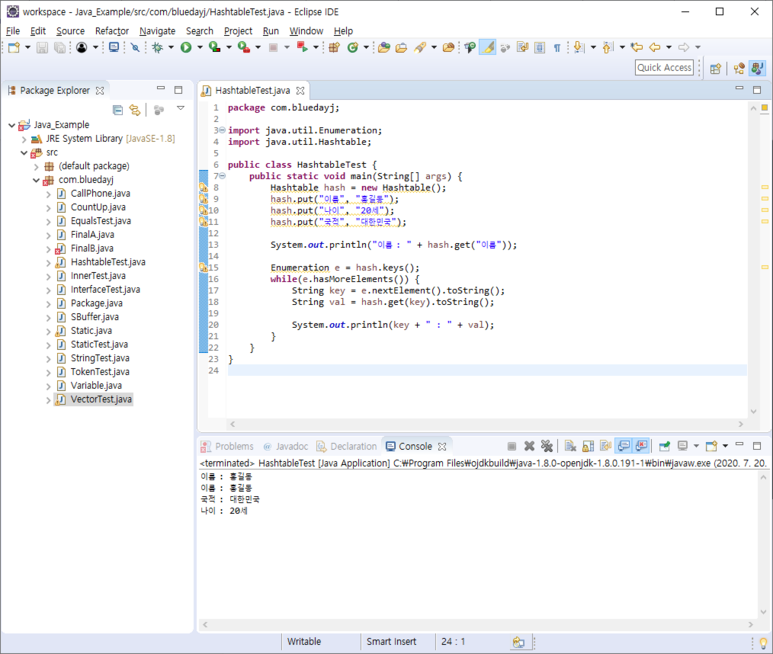Close the HashtableTest.java editor tab
This screenshot has width=773, height=654.
(x=300, y=91)
